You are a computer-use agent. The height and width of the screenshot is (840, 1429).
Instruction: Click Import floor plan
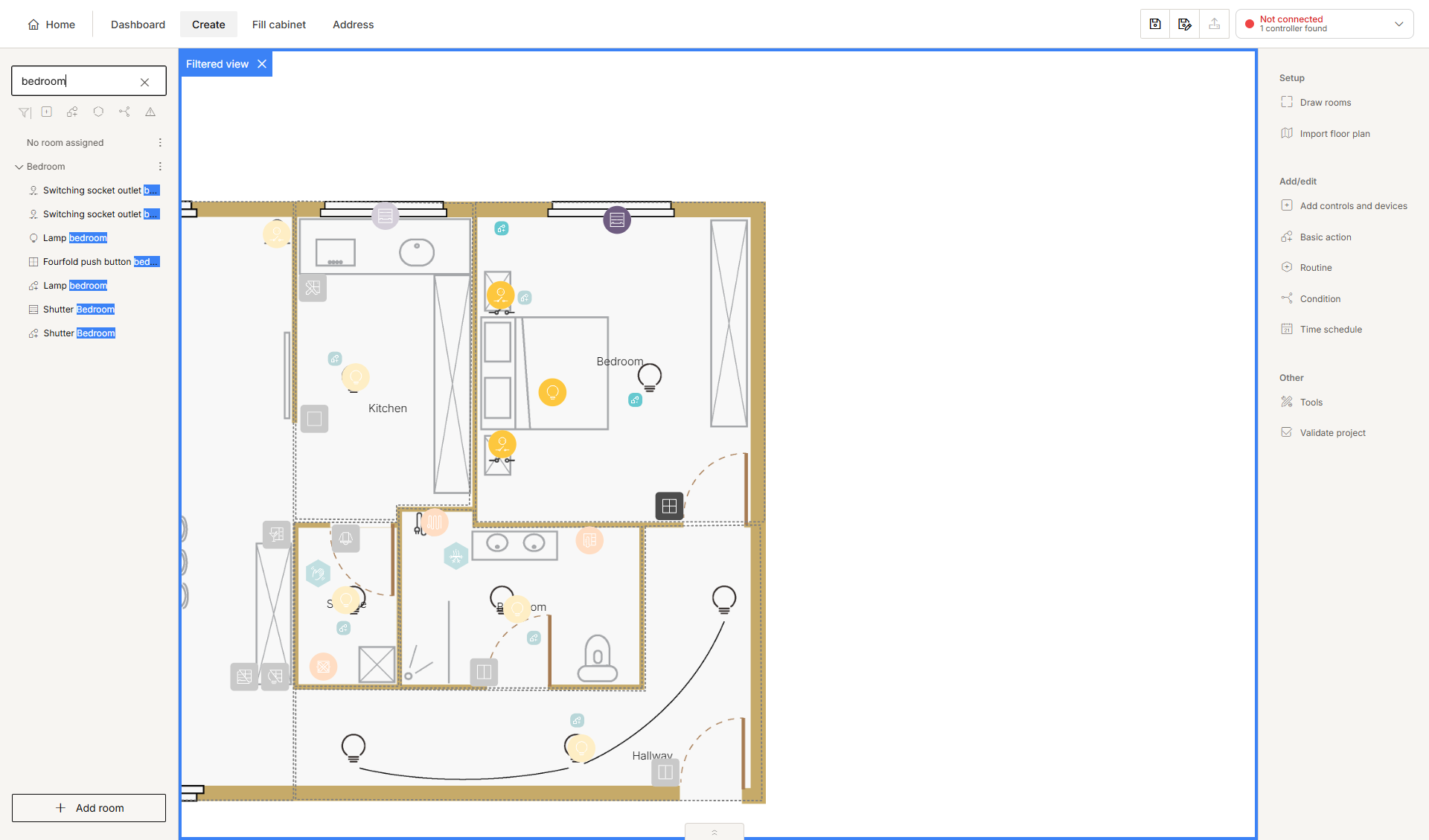click(x=1326, y=134)
